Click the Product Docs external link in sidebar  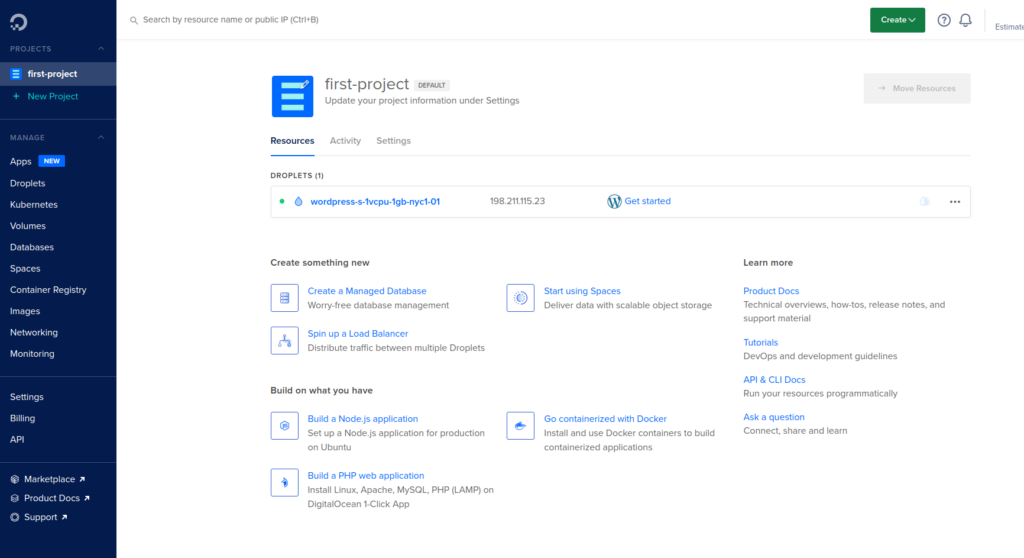click(x=56, y=498)
